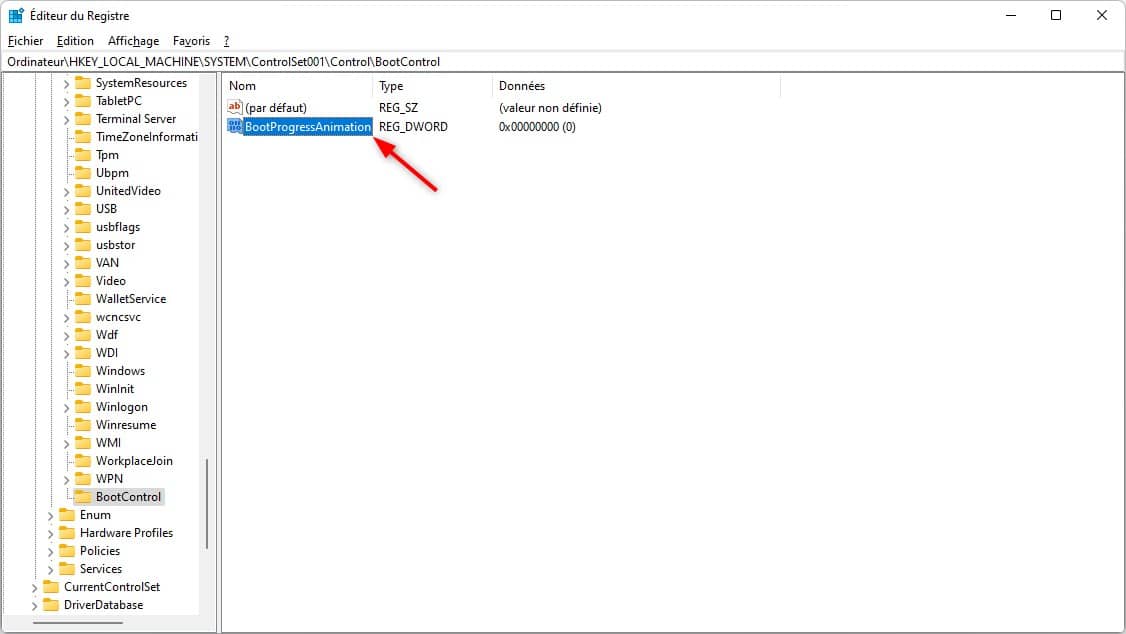Select the Services key label

click(101, 569)
